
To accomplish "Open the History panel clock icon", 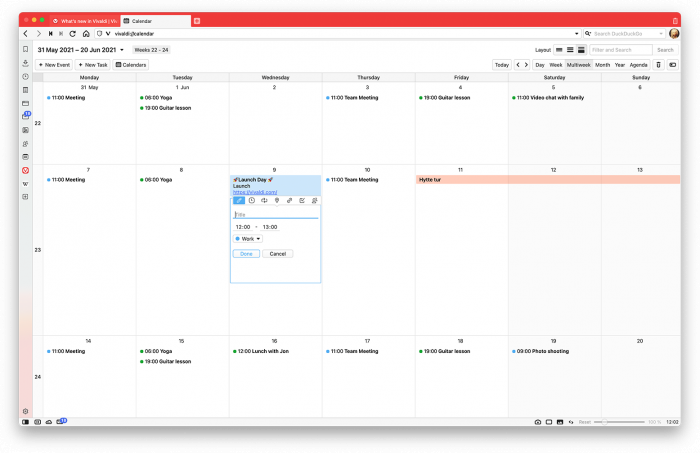I will point(25,76).
